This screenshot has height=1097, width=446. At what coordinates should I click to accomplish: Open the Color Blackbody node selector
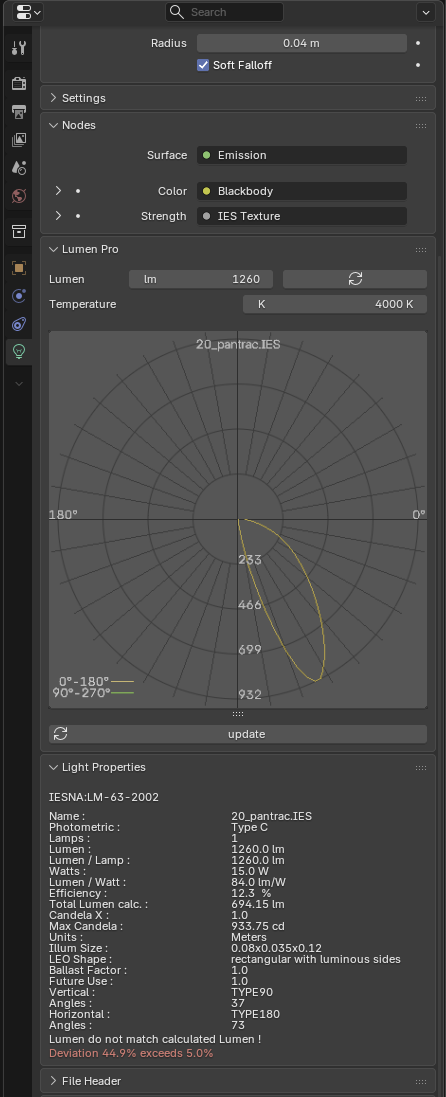coord(302,191)
